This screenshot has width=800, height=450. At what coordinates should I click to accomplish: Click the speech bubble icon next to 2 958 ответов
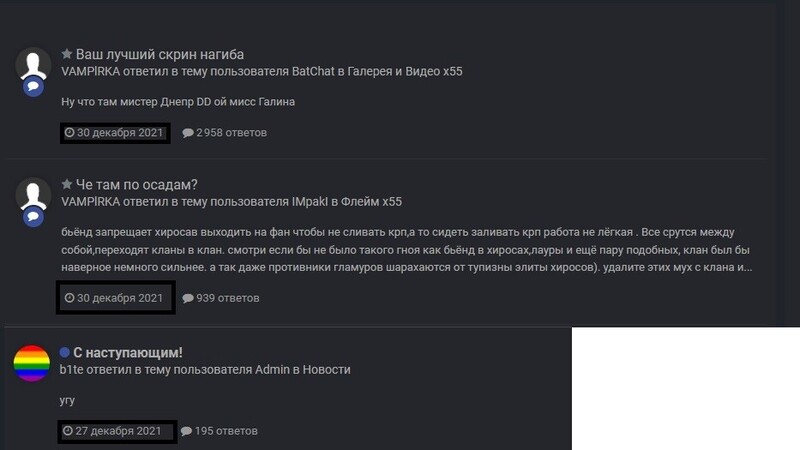(188, 133)
